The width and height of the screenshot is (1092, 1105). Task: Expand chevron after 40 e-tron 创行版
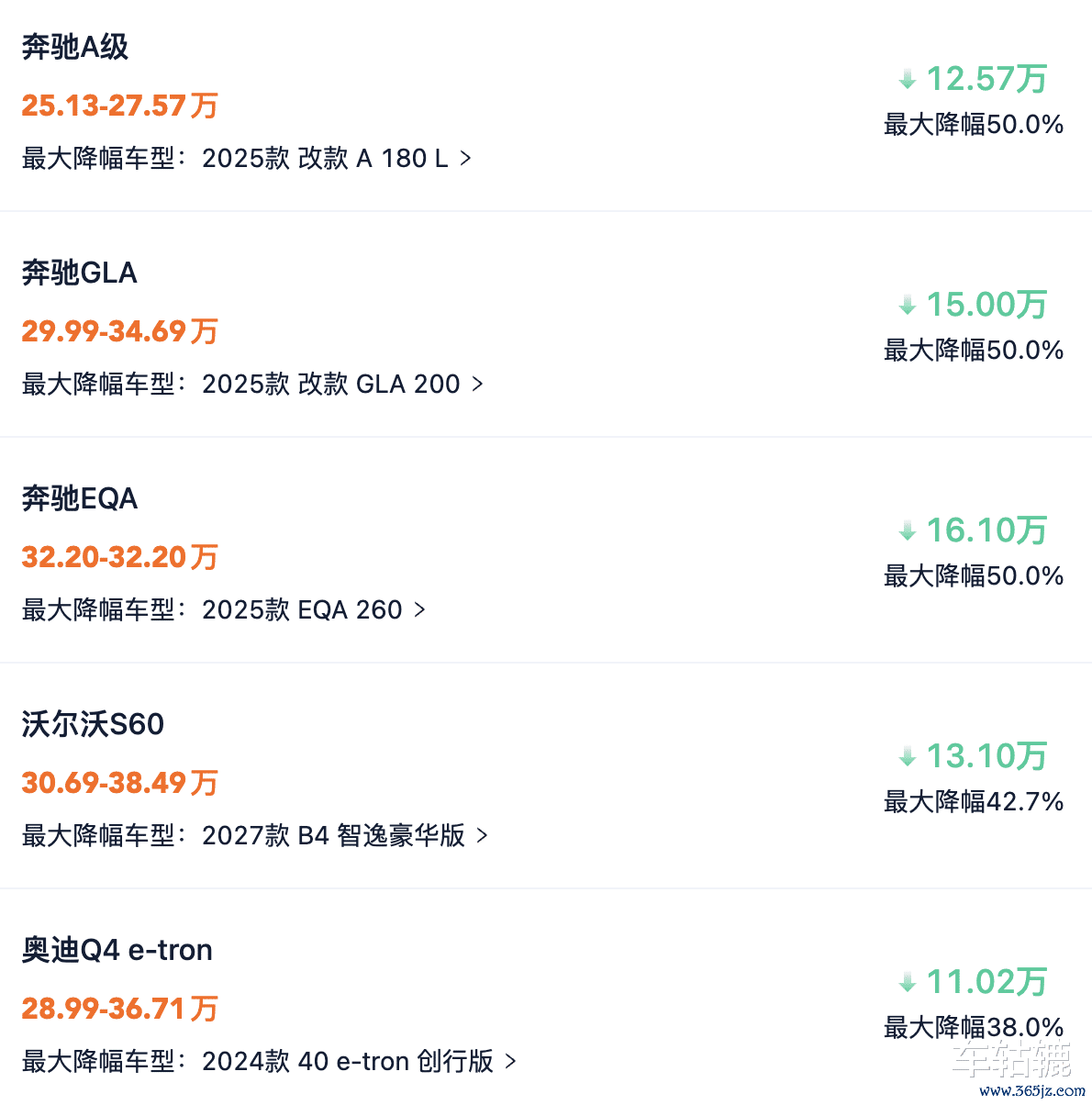tap(510, 1062)
